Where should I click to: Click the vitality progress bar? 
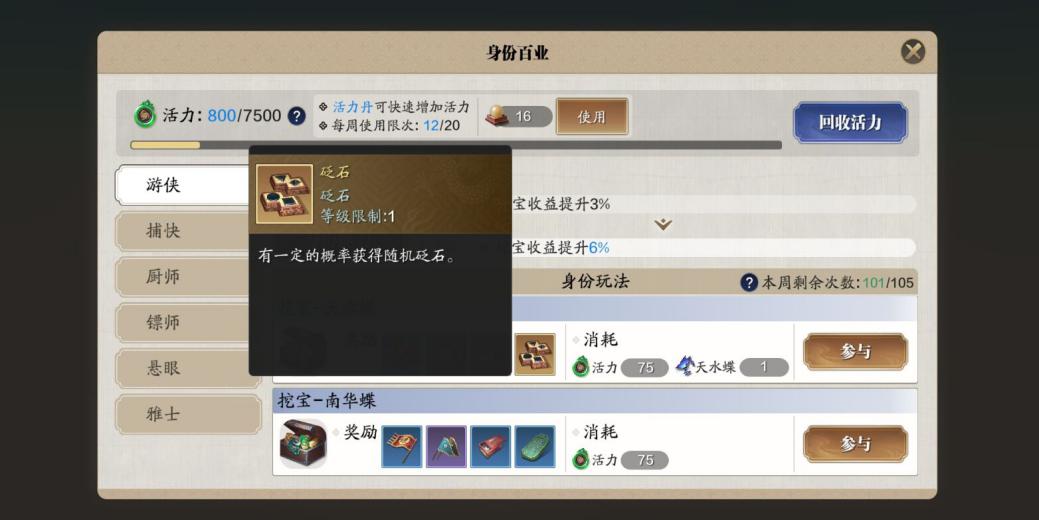coord(456,145)
